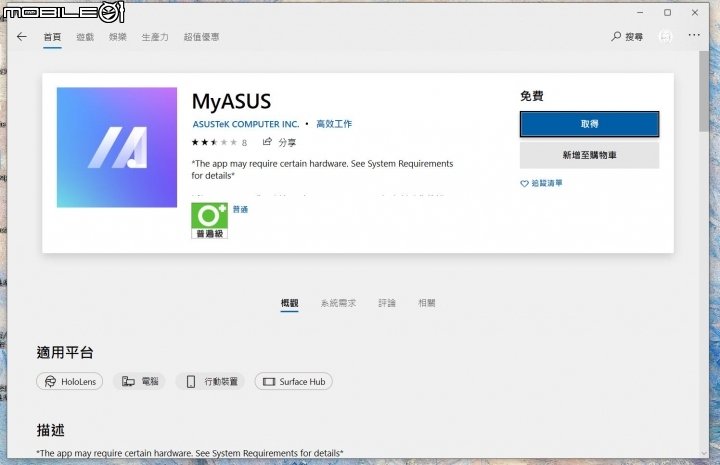This screenshot has height=465, width=720.
Task: Select the 電腦 PC platform chip
Action: [139, 381]
